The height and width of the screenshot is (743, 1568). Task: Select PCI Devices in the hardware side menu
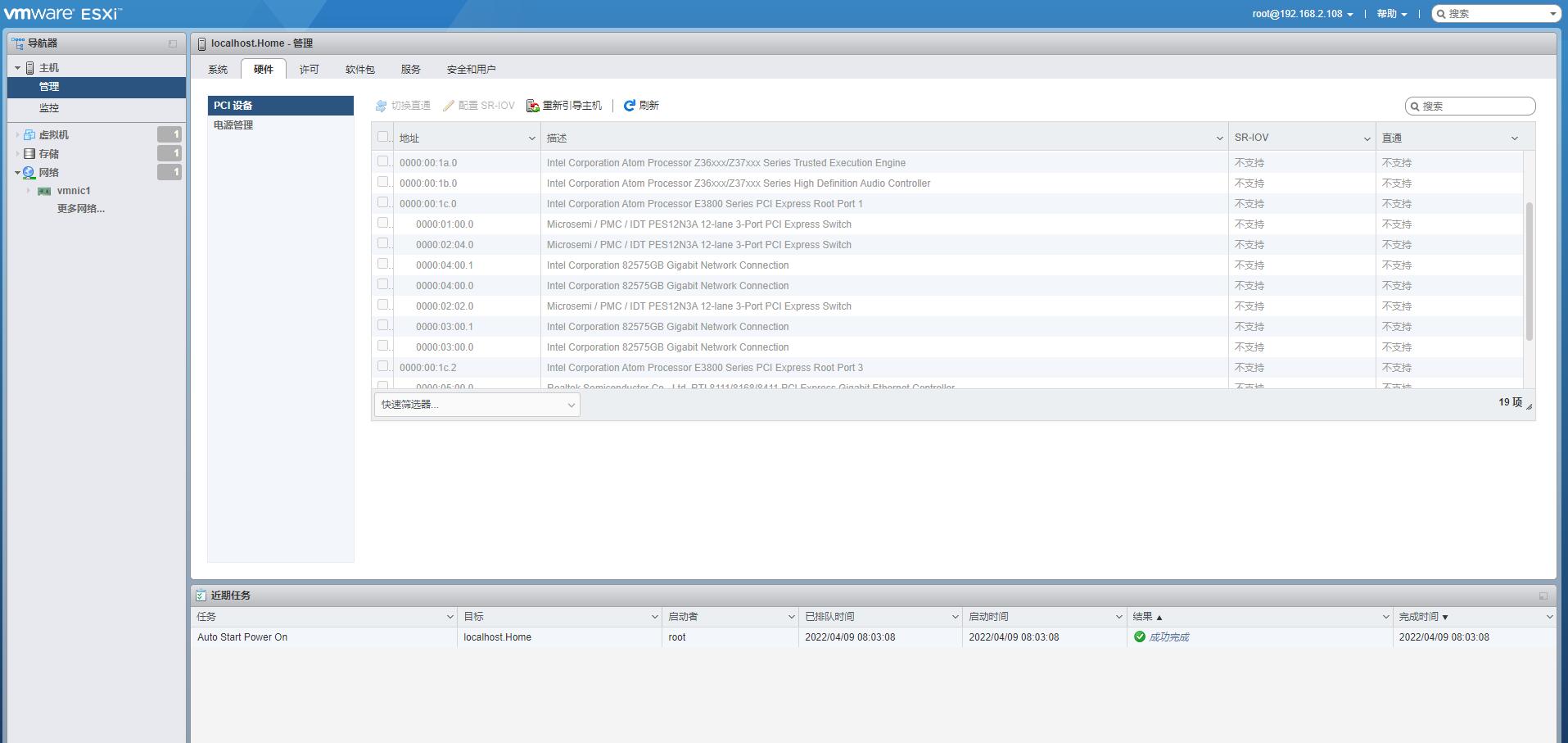click(281, 106)
